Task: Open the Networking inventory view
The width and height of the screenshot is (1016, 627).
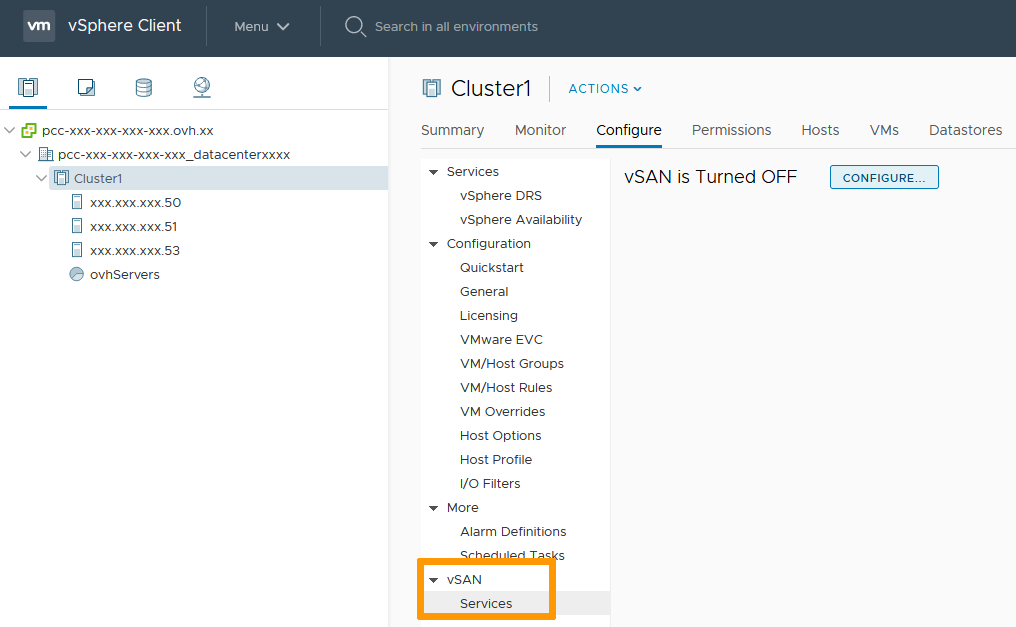Action: (x=201, y=88)
